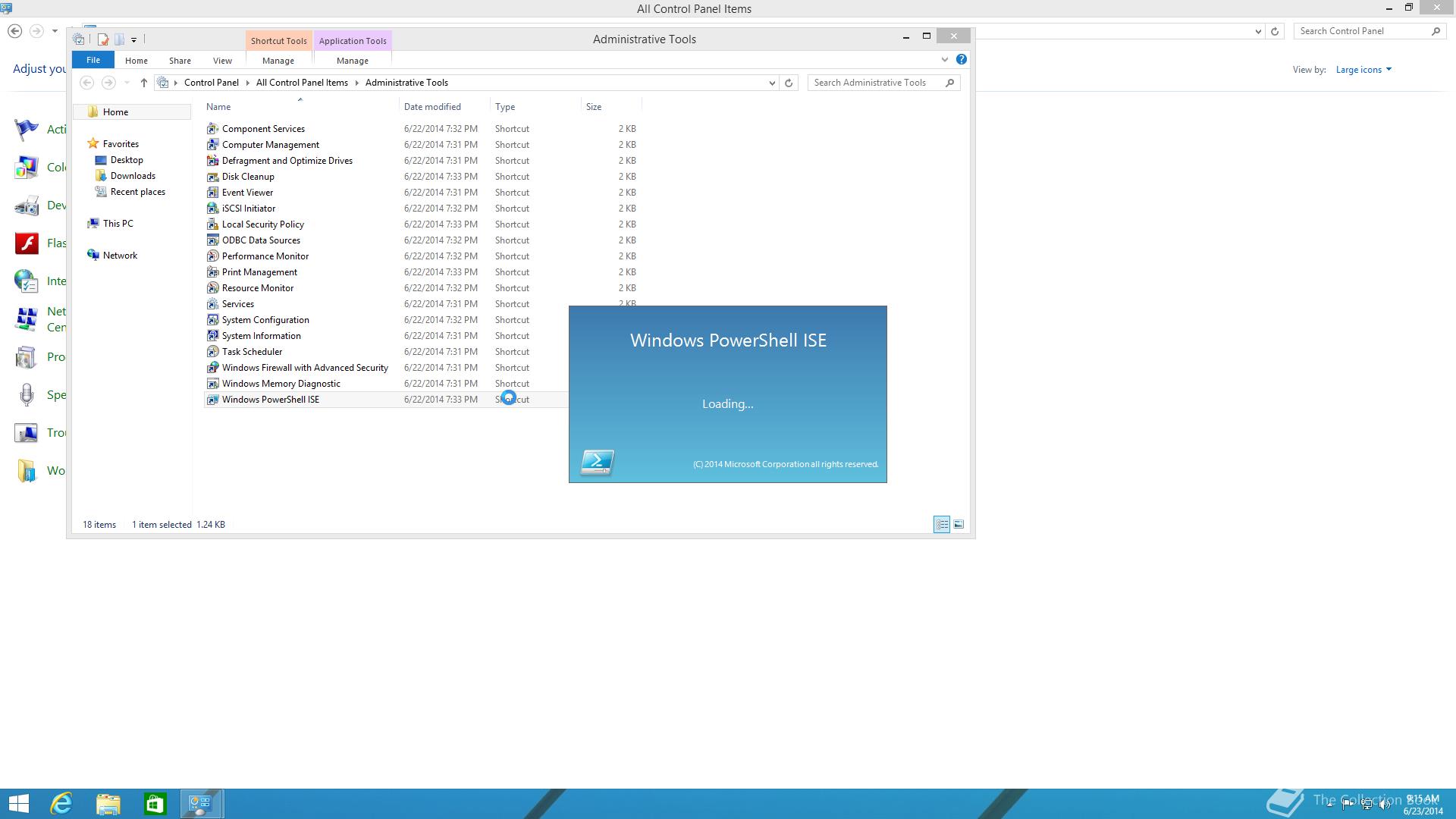
Task: Open the Application Tools contextual tab
Action: tap(353, 41)
